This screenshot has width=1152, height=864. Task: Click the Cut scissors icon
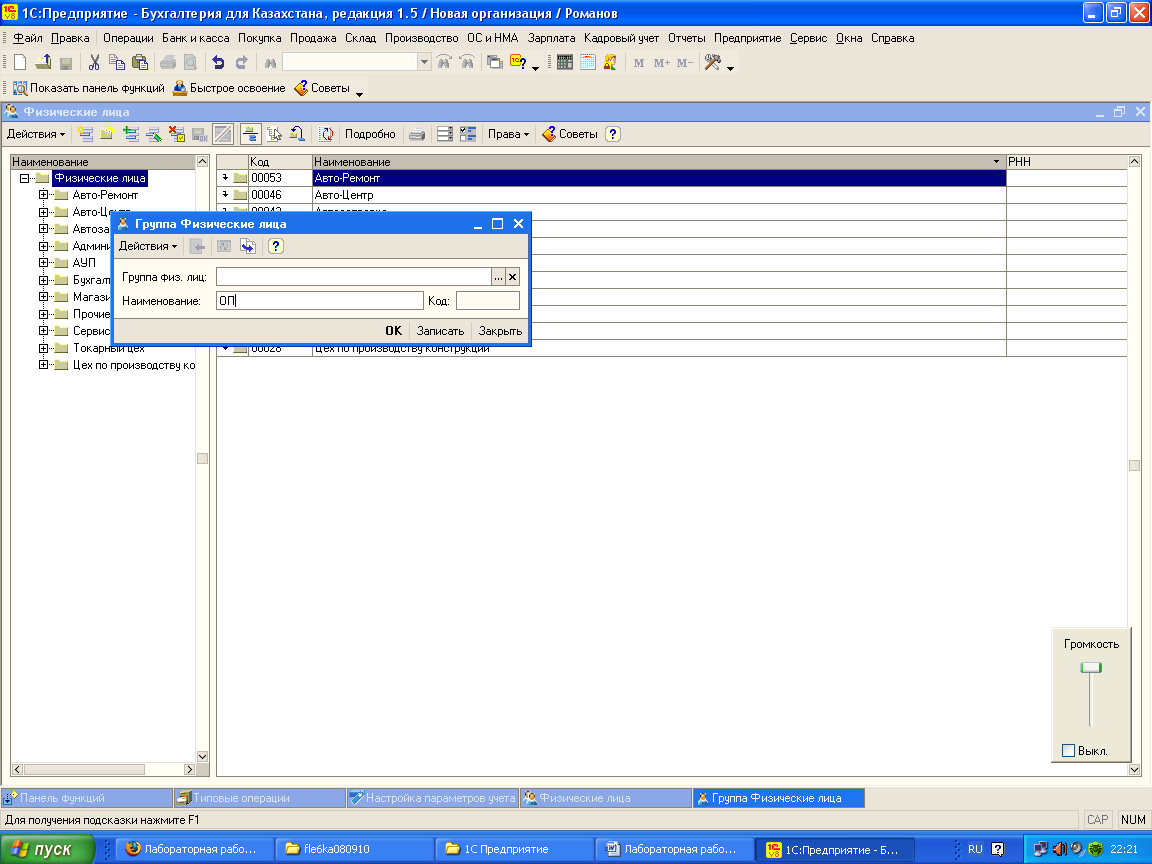tap(94, 62)
